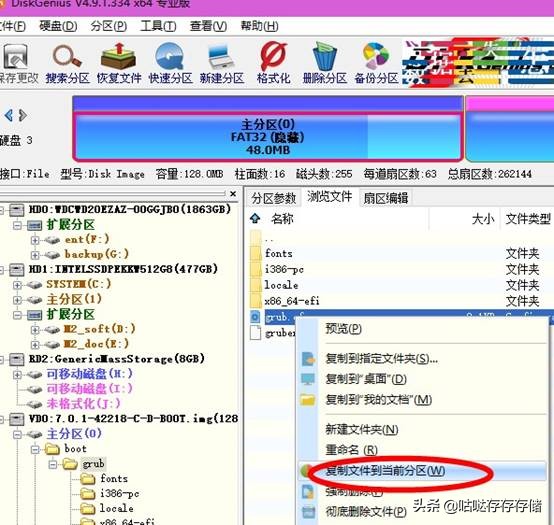Image resolution: width=554 pixels, height=525 pixels.
Task: Click the Copy to My Documents folder icon
Action: [x=308, y=400]
